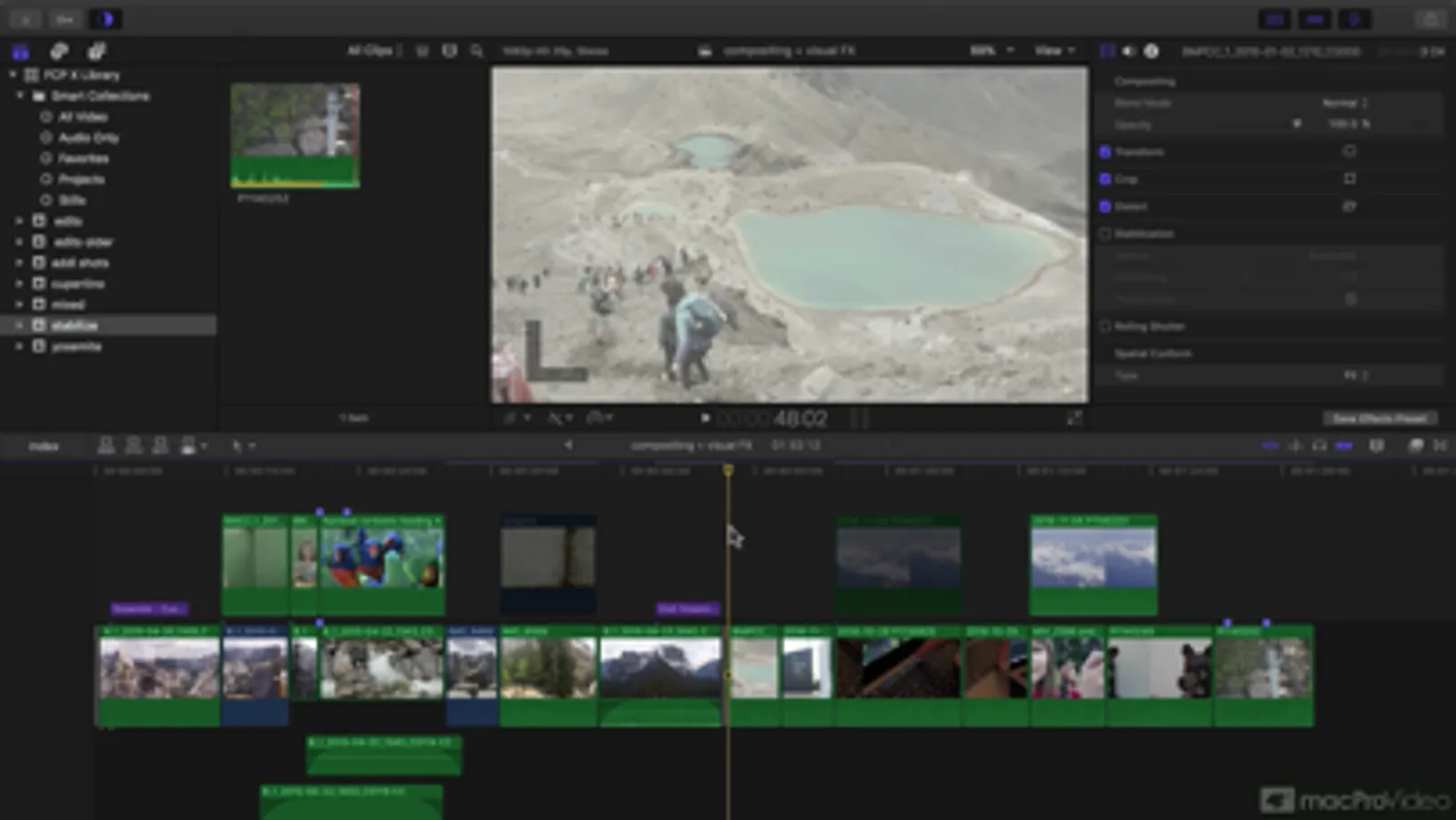
Task: Enable the Rolling Shutter checkbox
Action: coord(1105,326)
